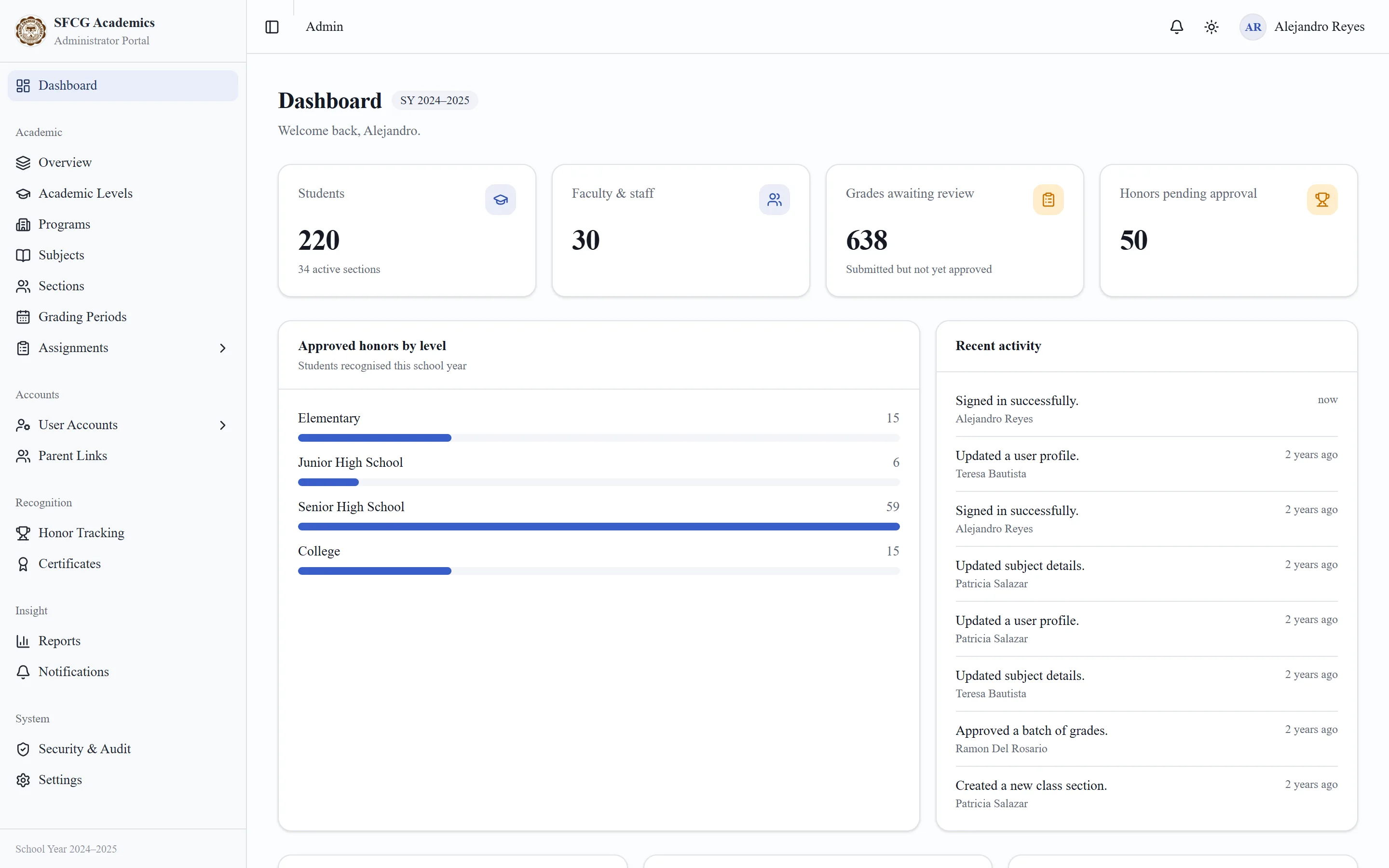
Task: Click the Security & Audit shield icon
Action: point(23,749)
